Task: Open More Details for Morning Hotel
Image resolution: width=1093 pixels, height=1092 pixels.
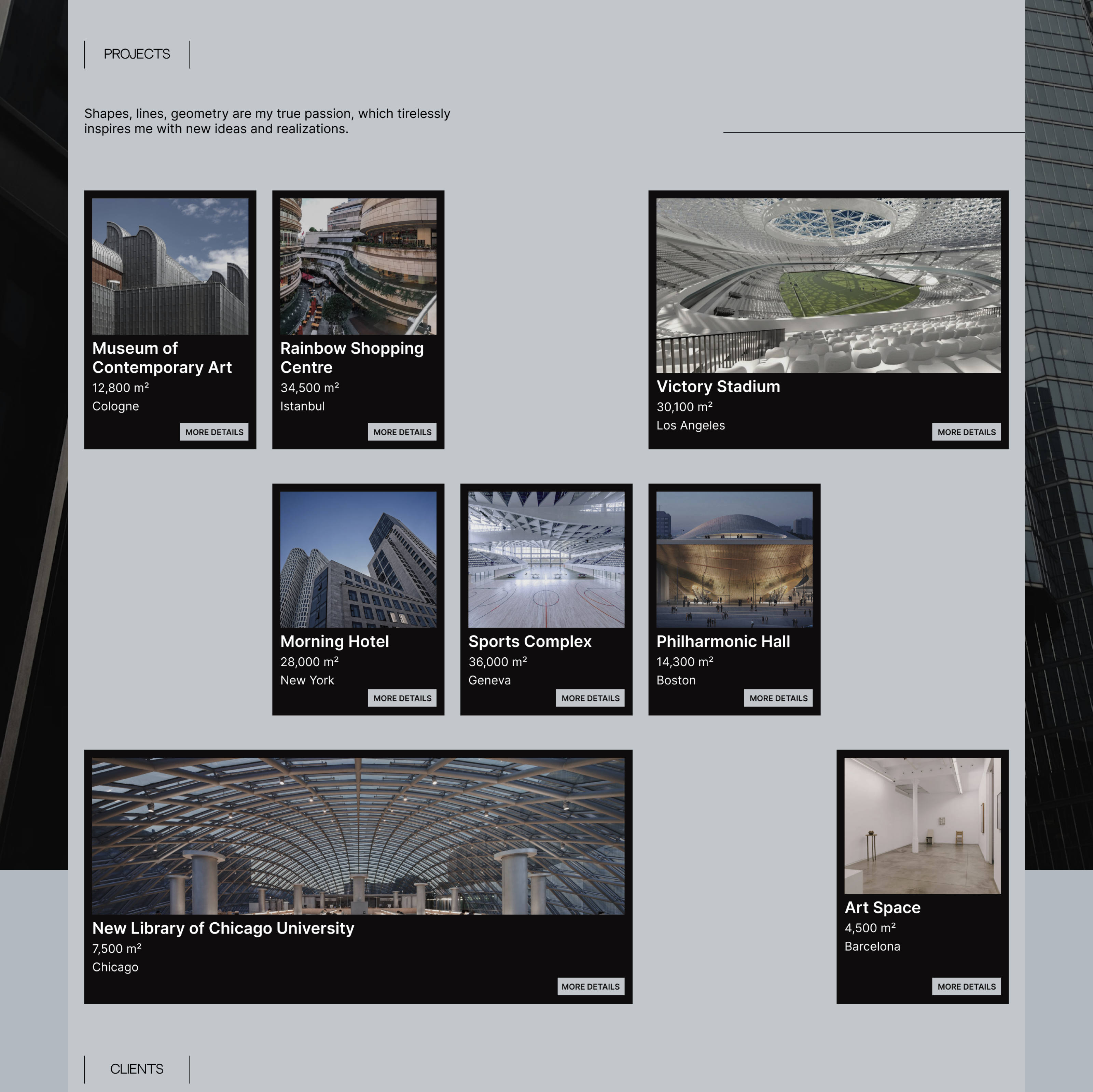Action: (x=402, y=698)
